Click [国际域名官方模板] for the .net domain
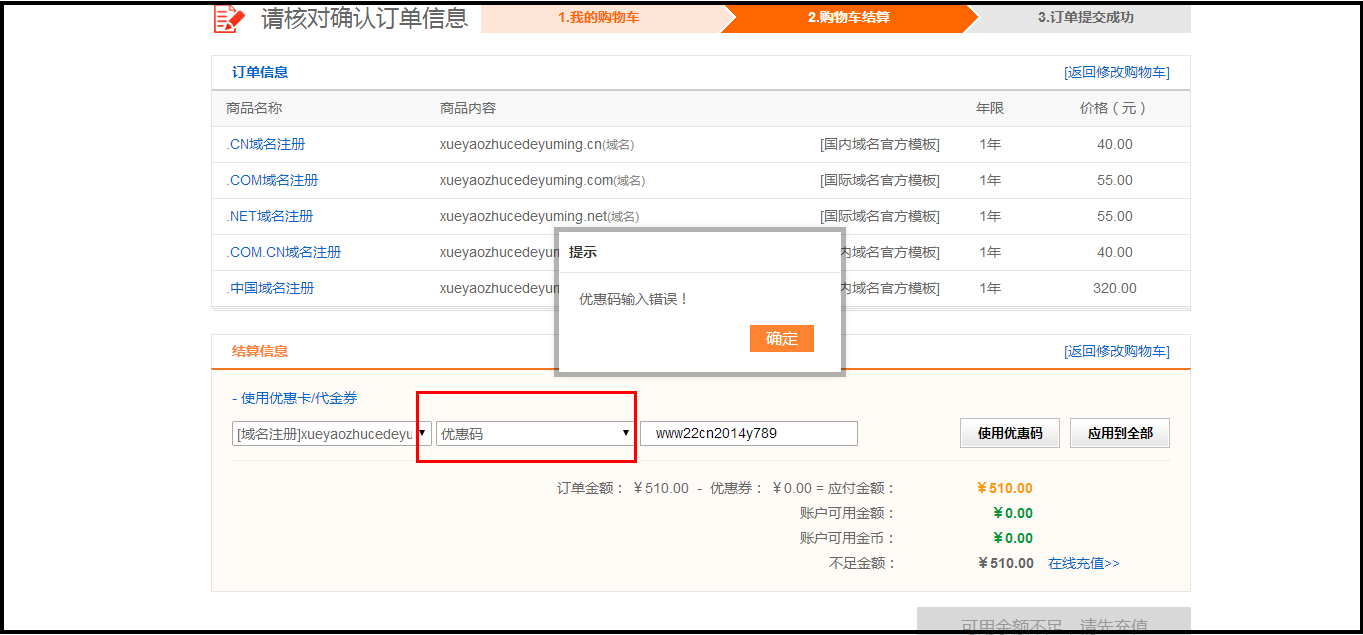 (x=879, y=216)
